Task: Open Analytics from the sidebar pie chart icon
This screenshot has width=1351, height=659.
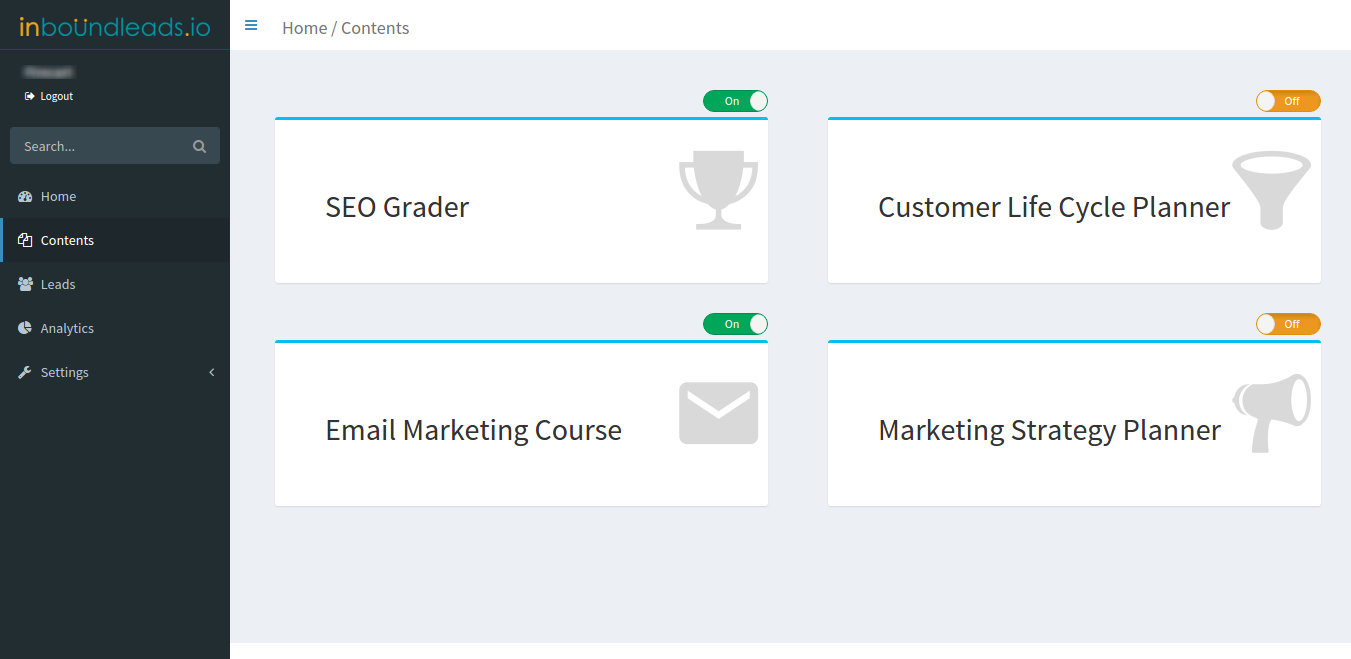Action: (x=24, y=328)
